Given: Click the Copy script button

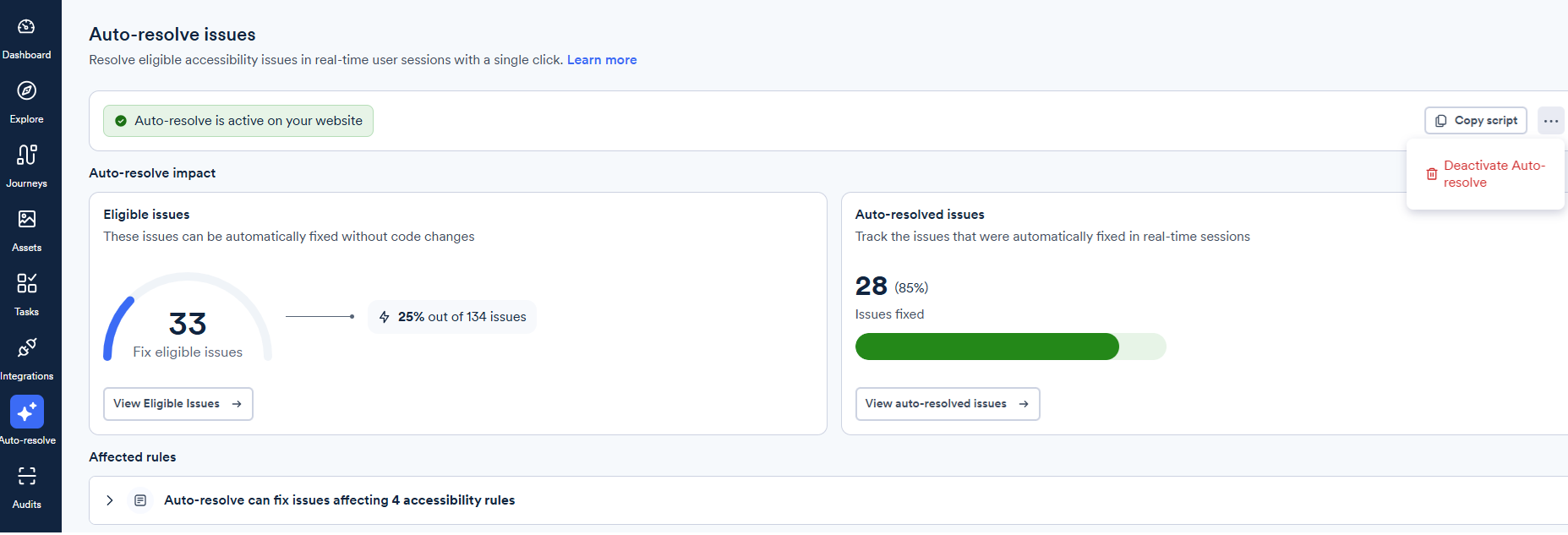Looking at the screenshot, I should point(1475,121).
